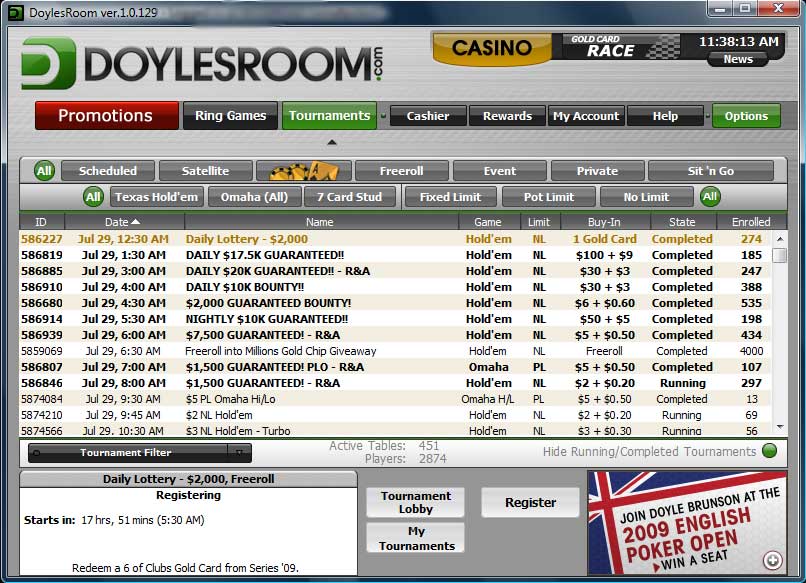Open the Promotions tab

click(106, 116)
